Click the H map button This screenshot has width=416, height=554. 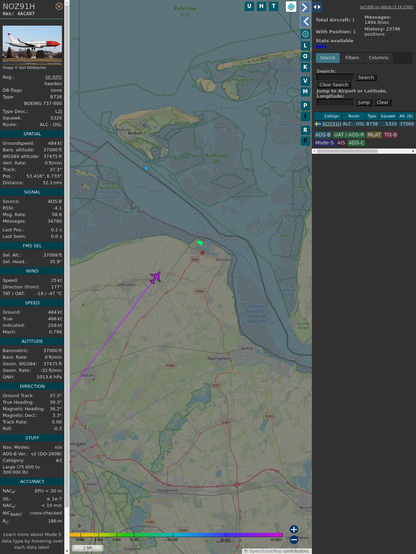tap(262, 6)
